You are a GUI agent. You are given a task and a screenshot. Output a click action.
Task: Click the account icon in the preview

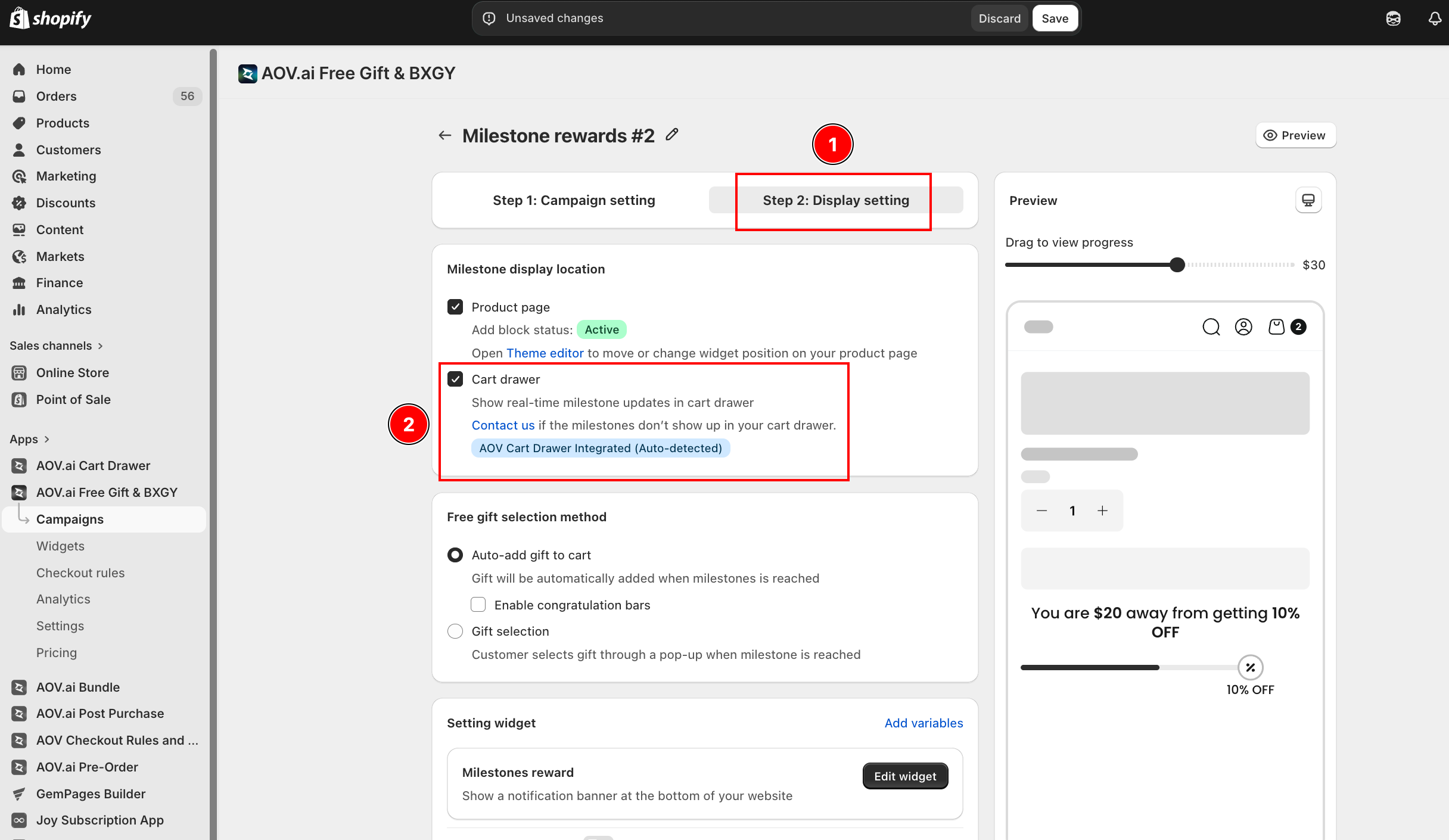point(1243,327)
